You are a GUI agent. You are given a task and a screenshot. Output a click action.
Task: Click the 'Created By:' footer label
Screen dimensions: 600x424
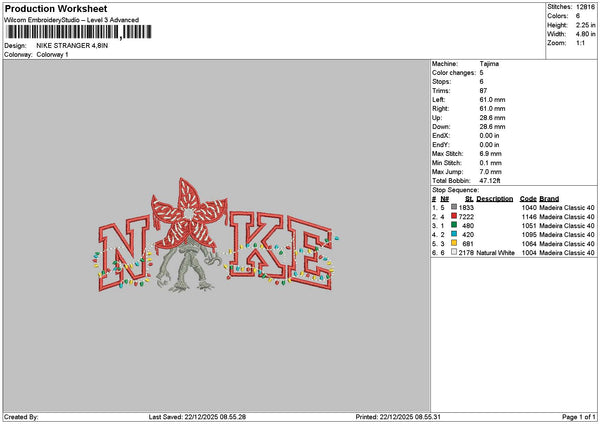pyautogui.click(x=21, y=417)
